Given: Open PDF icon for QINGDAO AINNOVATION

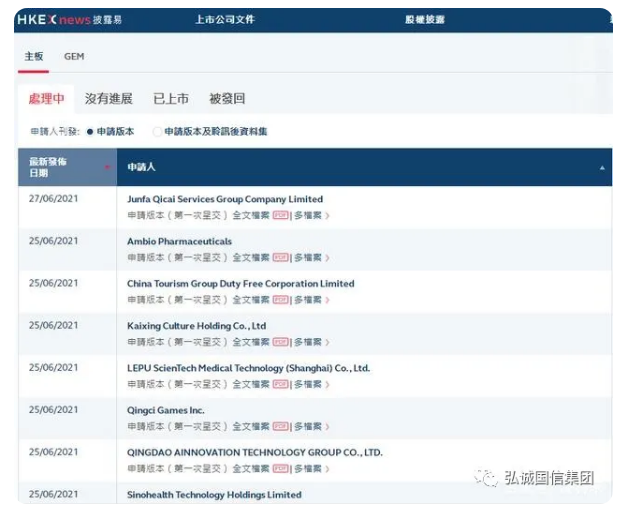Looking at the screenshot, I should coord(281,469).
